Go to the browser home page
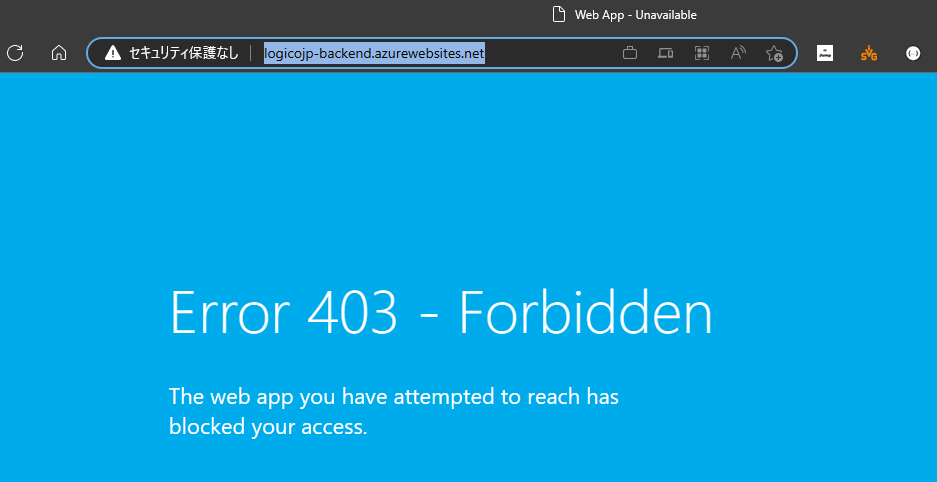The width and height of the screenshot is (937, 482). [x=59, y=53]
